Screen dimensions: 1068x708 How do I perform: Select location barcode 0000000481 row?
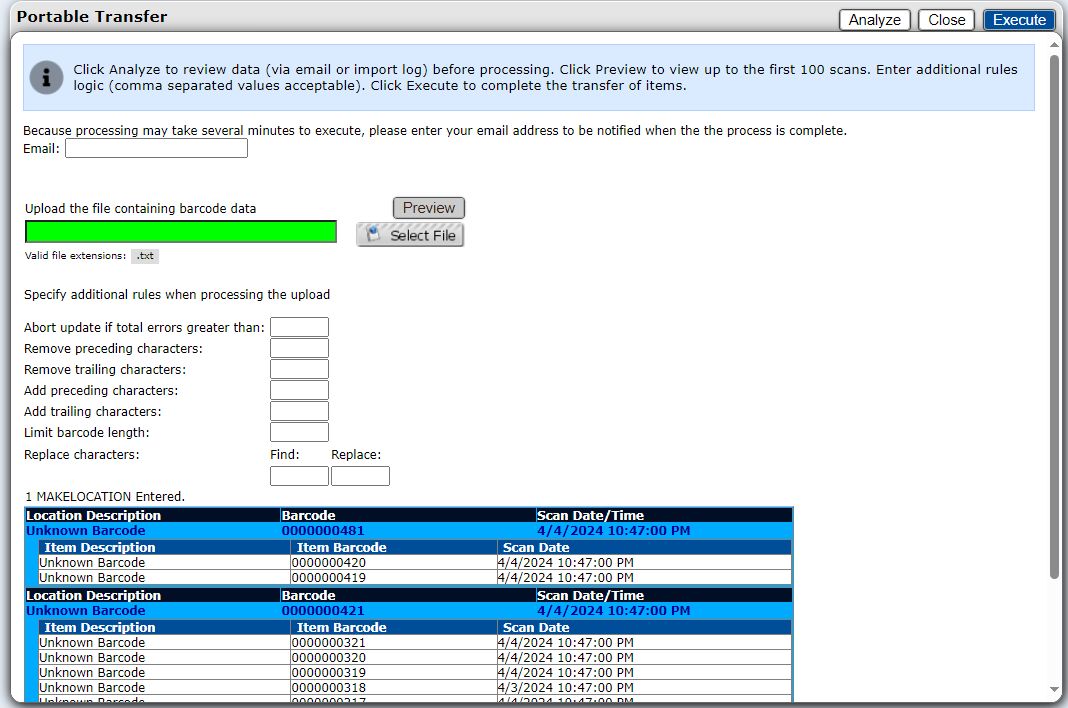323,531
